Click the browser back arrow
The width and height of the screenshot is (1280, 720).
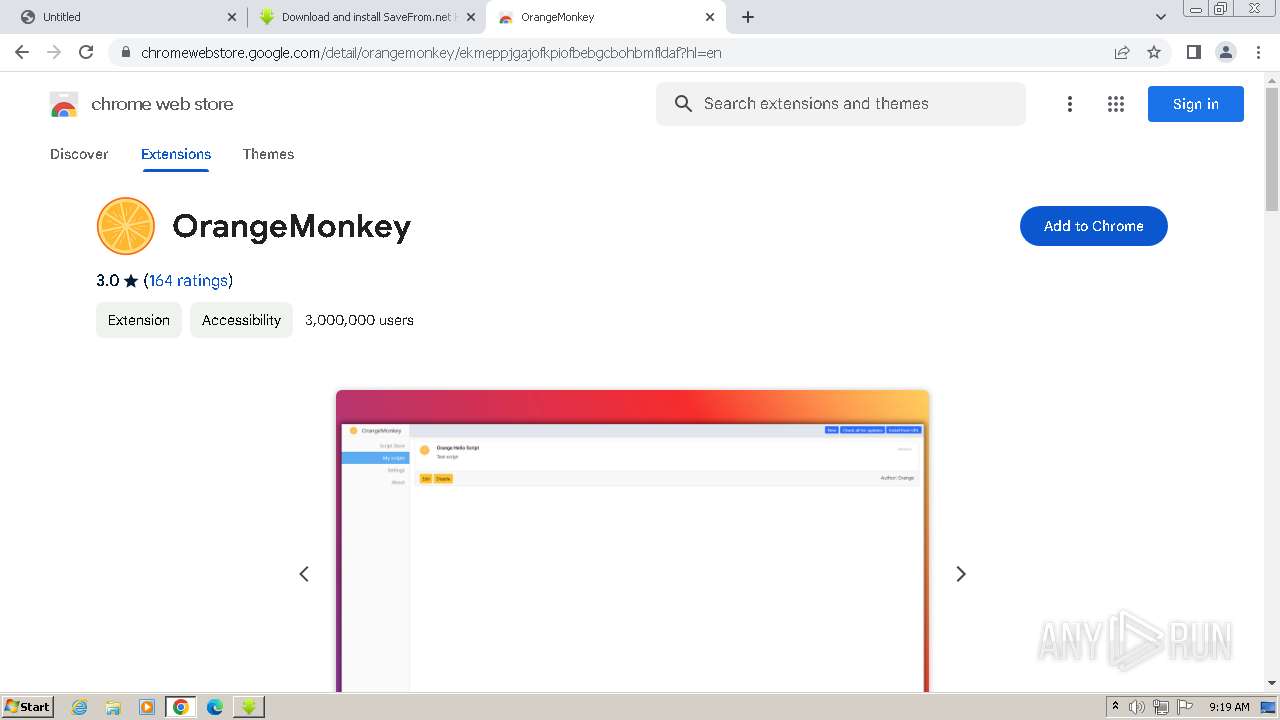(x=22, y=52)
